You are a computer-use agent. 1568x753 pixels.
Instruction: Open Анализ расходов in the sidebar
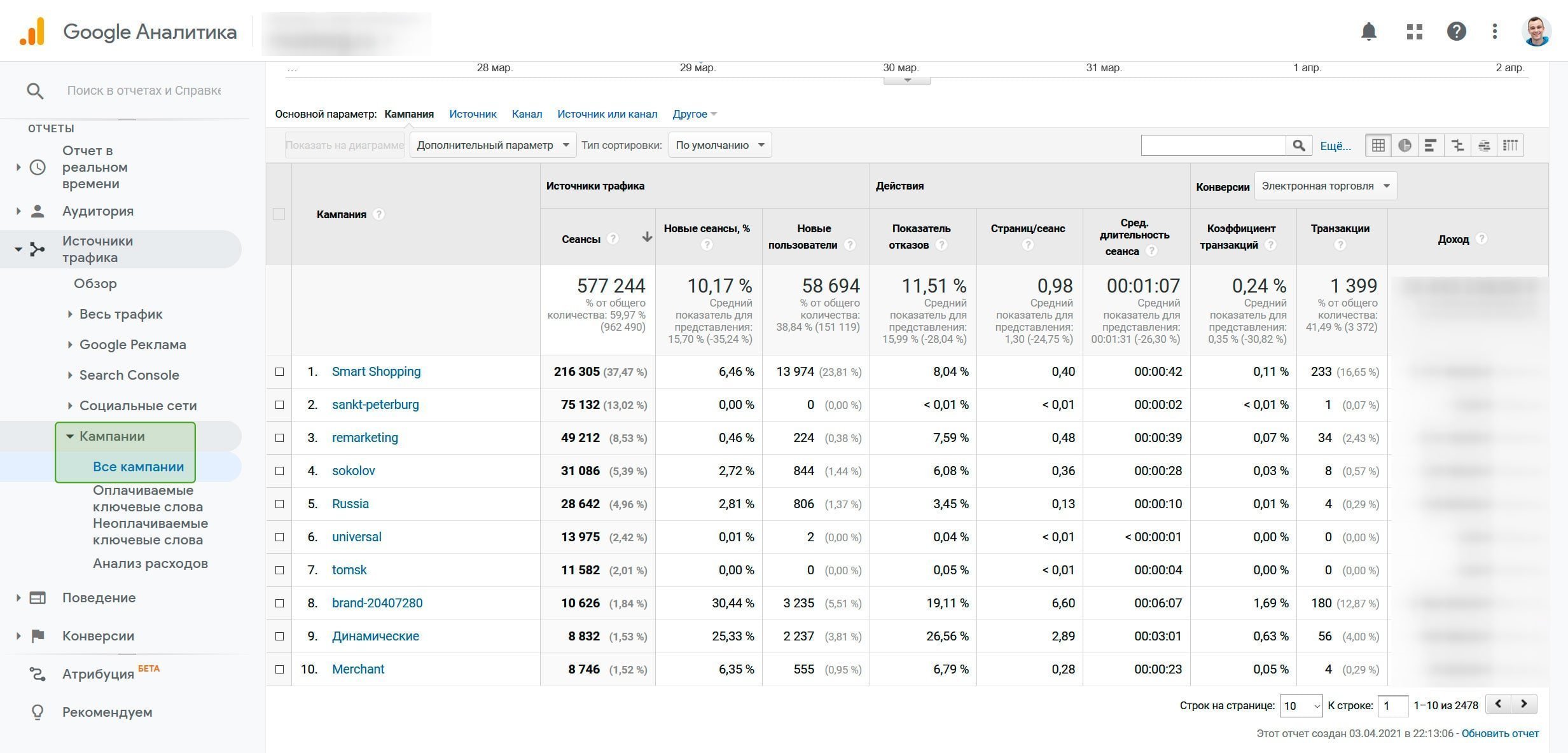pos(150,563)
